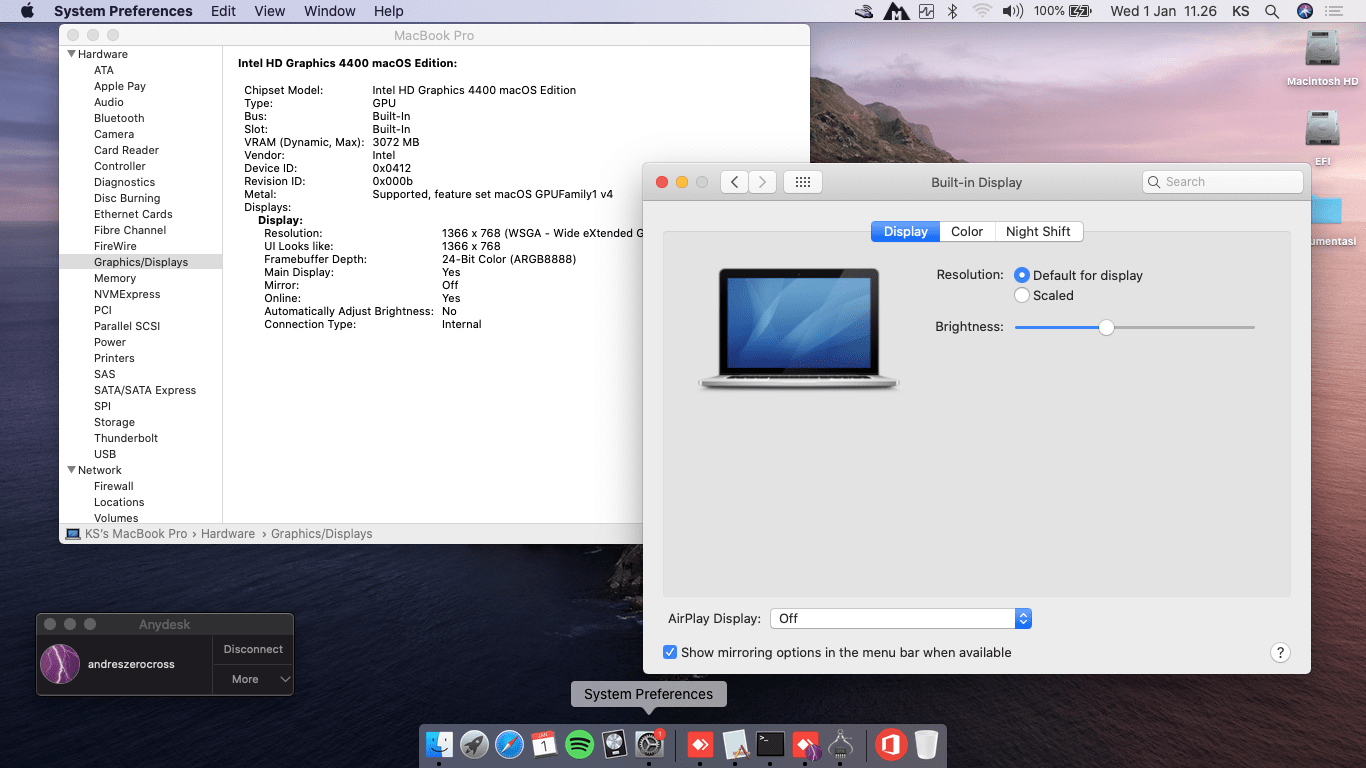This screenshot has height=768, width=1366.
Task: Click Disconnect in Anydesk panel
Action: [253, 649]
